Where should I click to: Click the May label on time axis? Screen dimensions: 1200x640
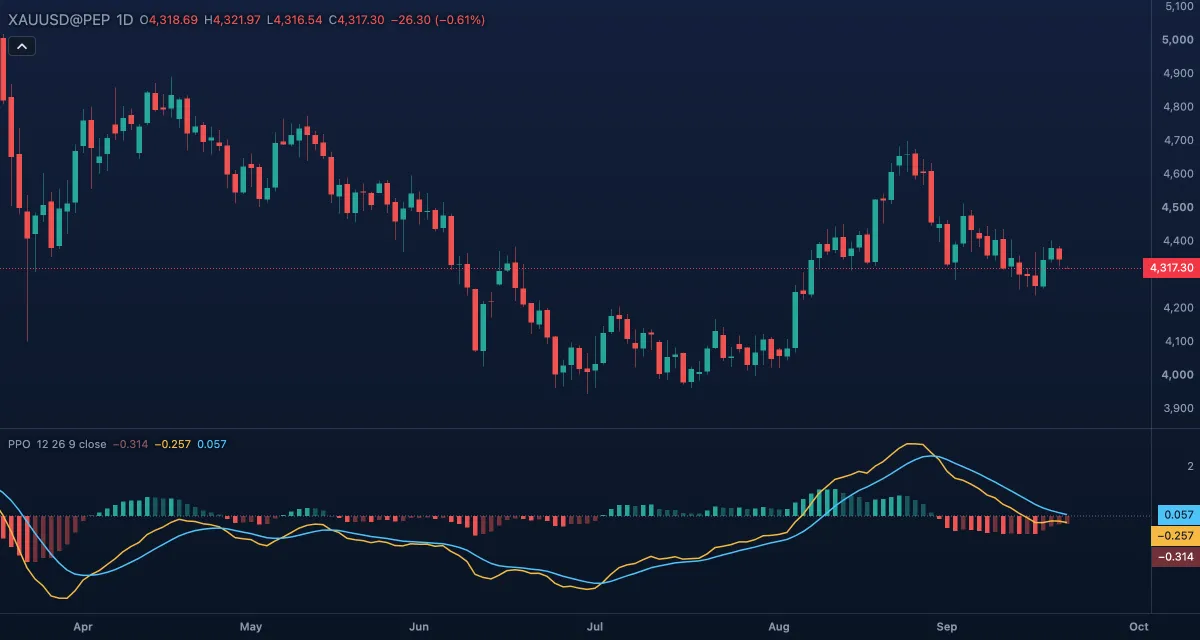tap(251, 627)
